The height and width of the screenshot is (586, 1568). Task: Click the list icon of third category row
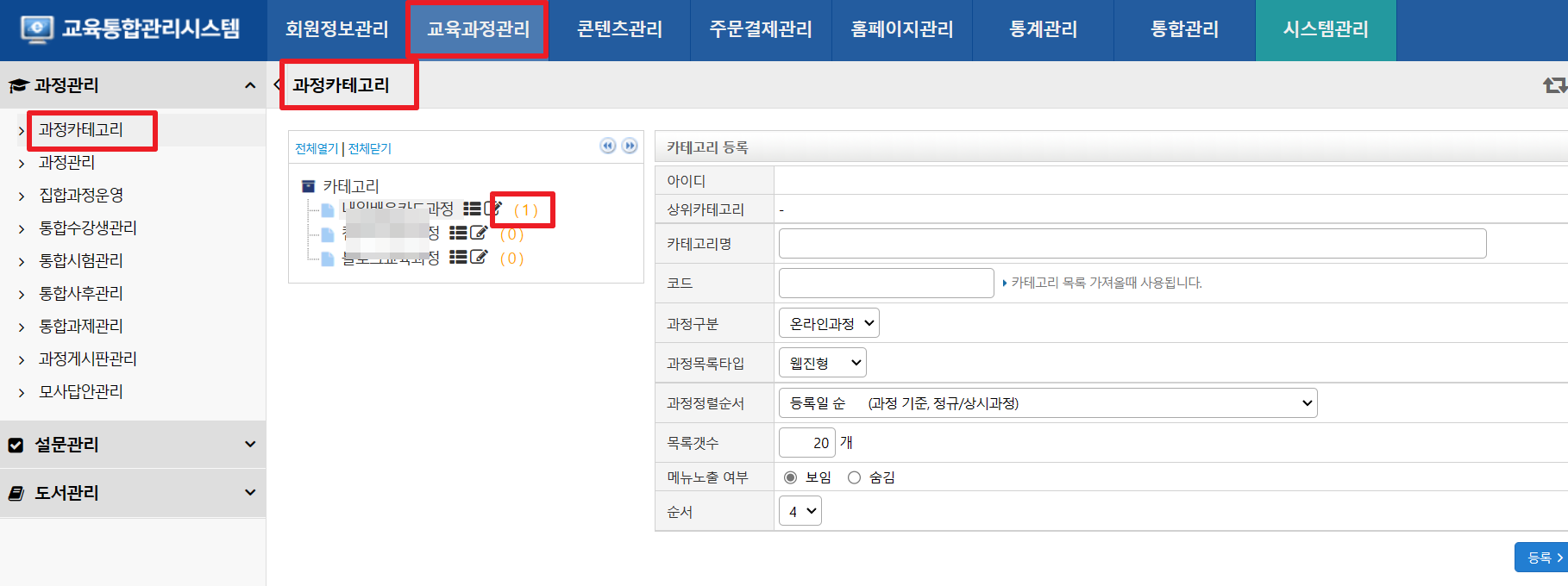[x=458, y=257]
